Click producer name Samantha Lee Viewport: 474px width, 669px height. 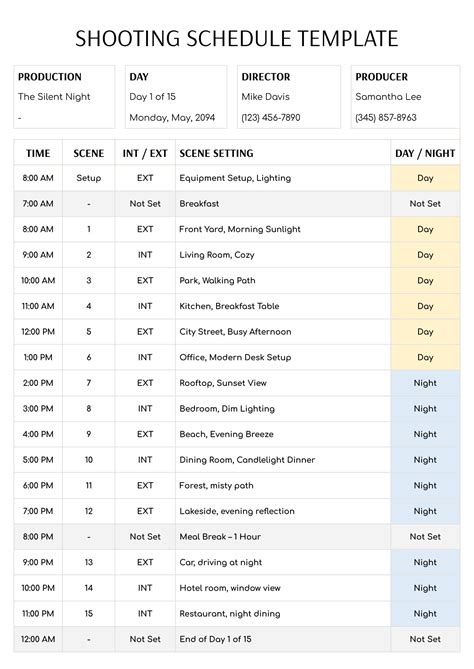(388, 97)
